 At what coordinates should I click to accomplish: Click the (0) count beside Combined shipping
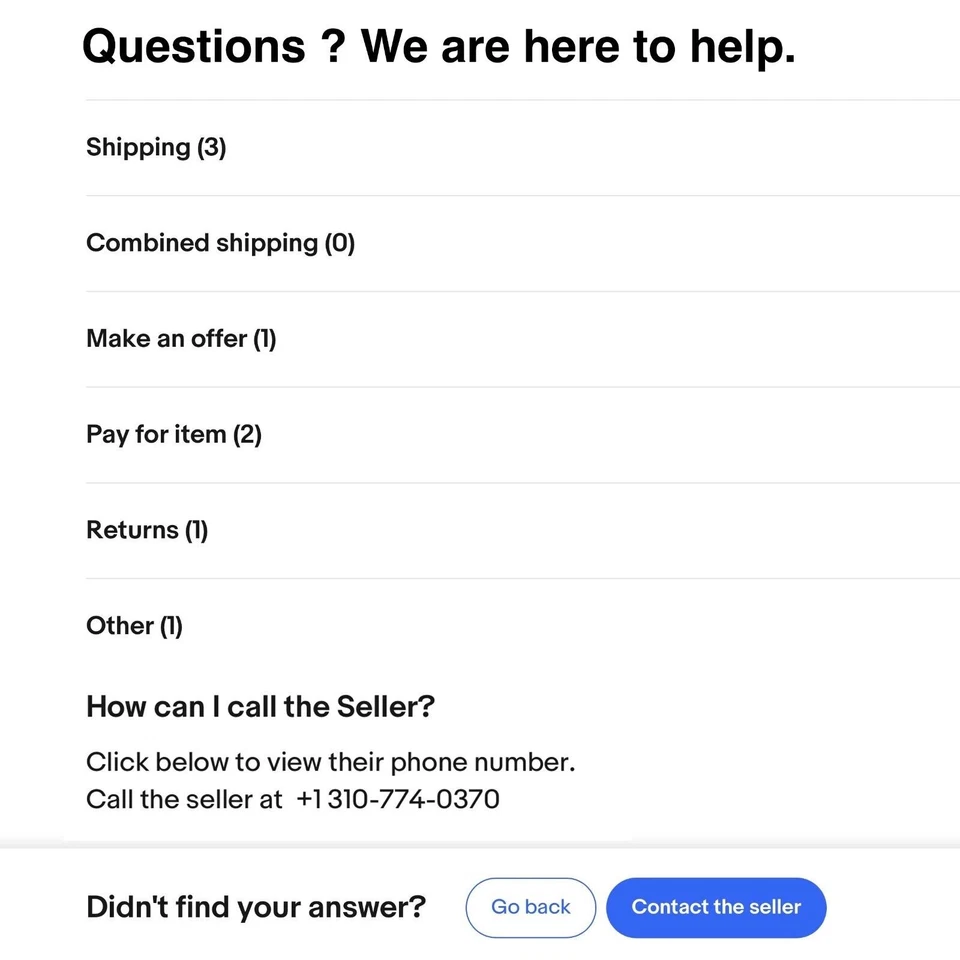(x=340, y=243)
